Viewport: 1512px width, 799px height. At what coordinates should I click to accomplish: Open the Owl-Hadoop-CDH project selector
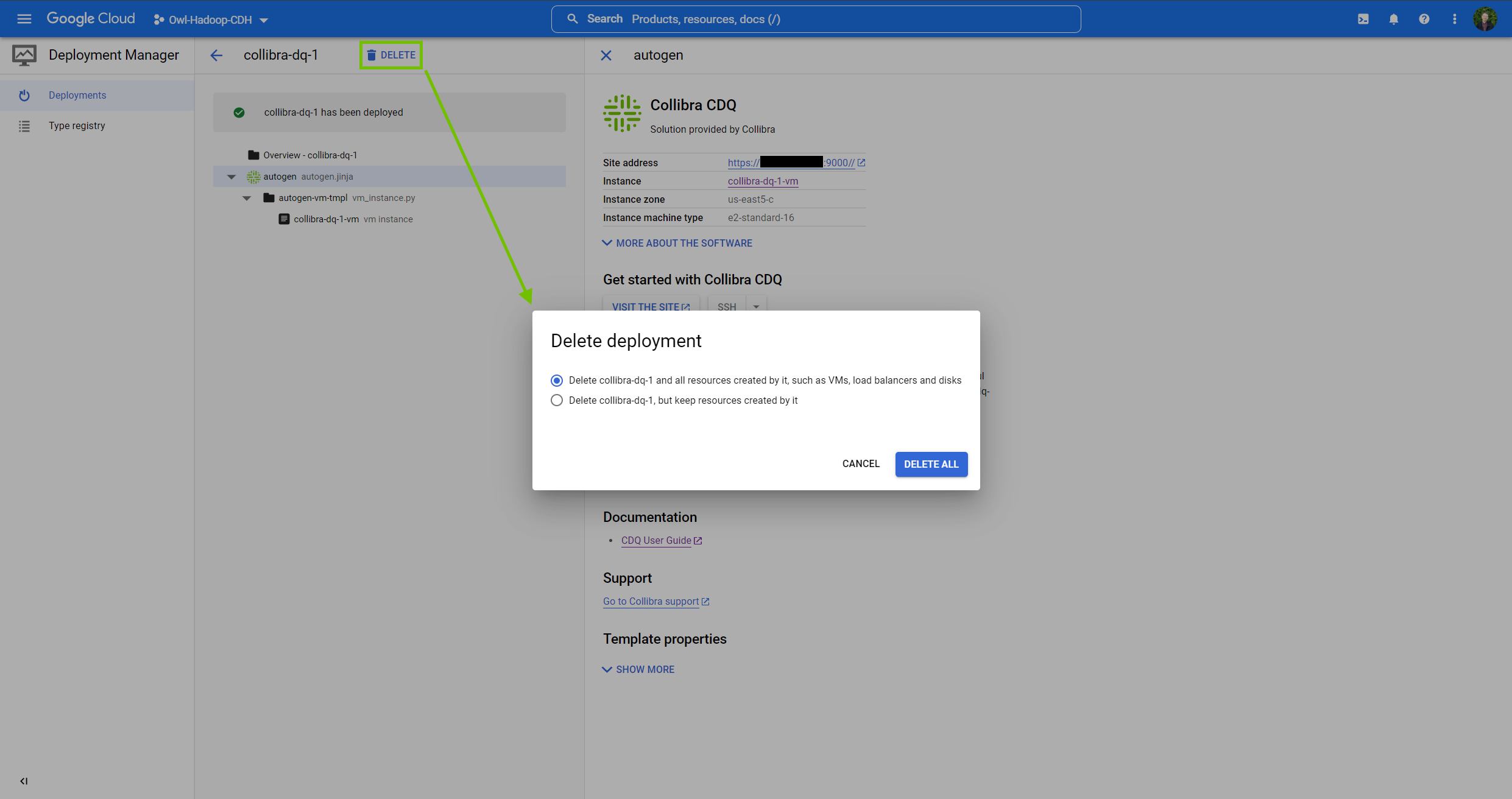(x=211, y=19)
